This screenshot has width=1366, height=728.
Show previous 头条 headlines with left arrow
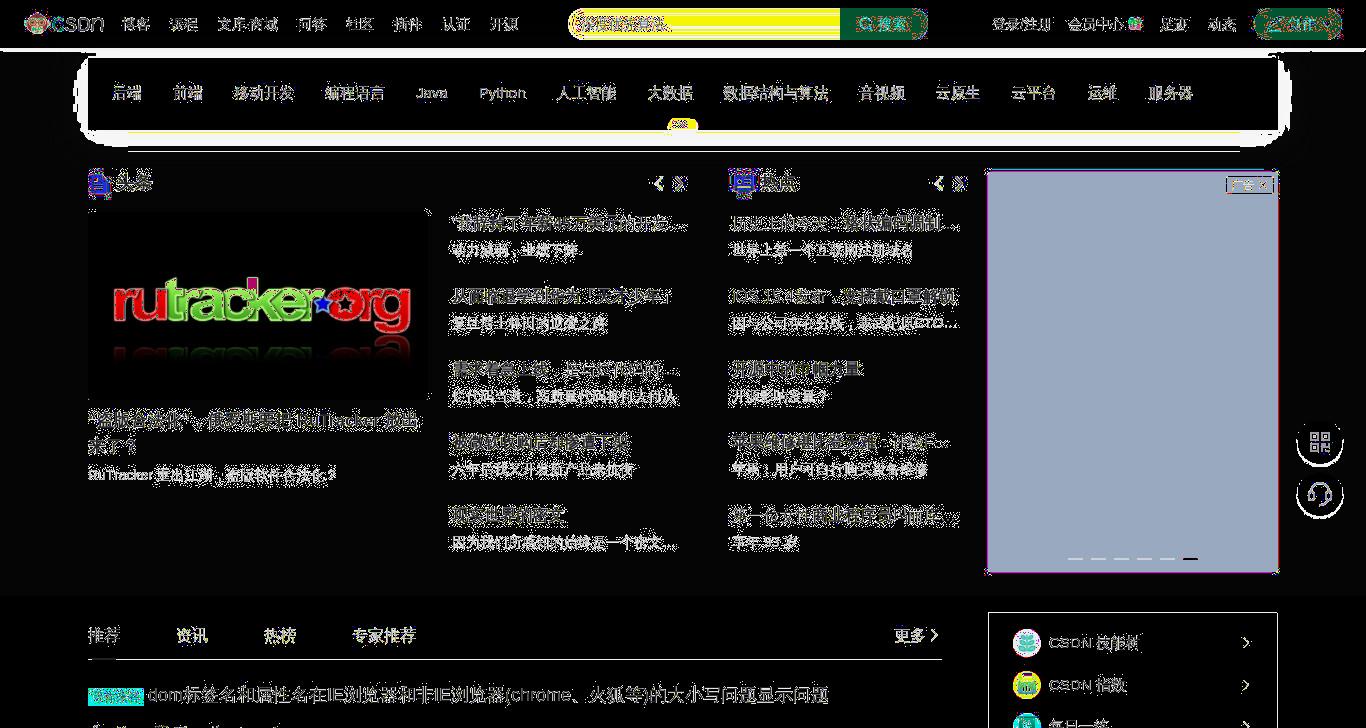658,183
